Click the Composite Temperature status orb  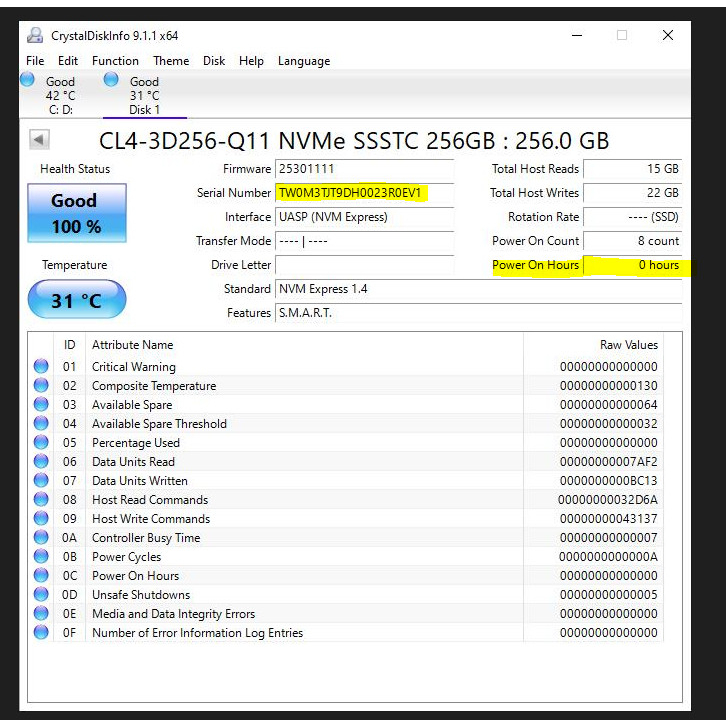pyautogui.click(x=41, y=386)
